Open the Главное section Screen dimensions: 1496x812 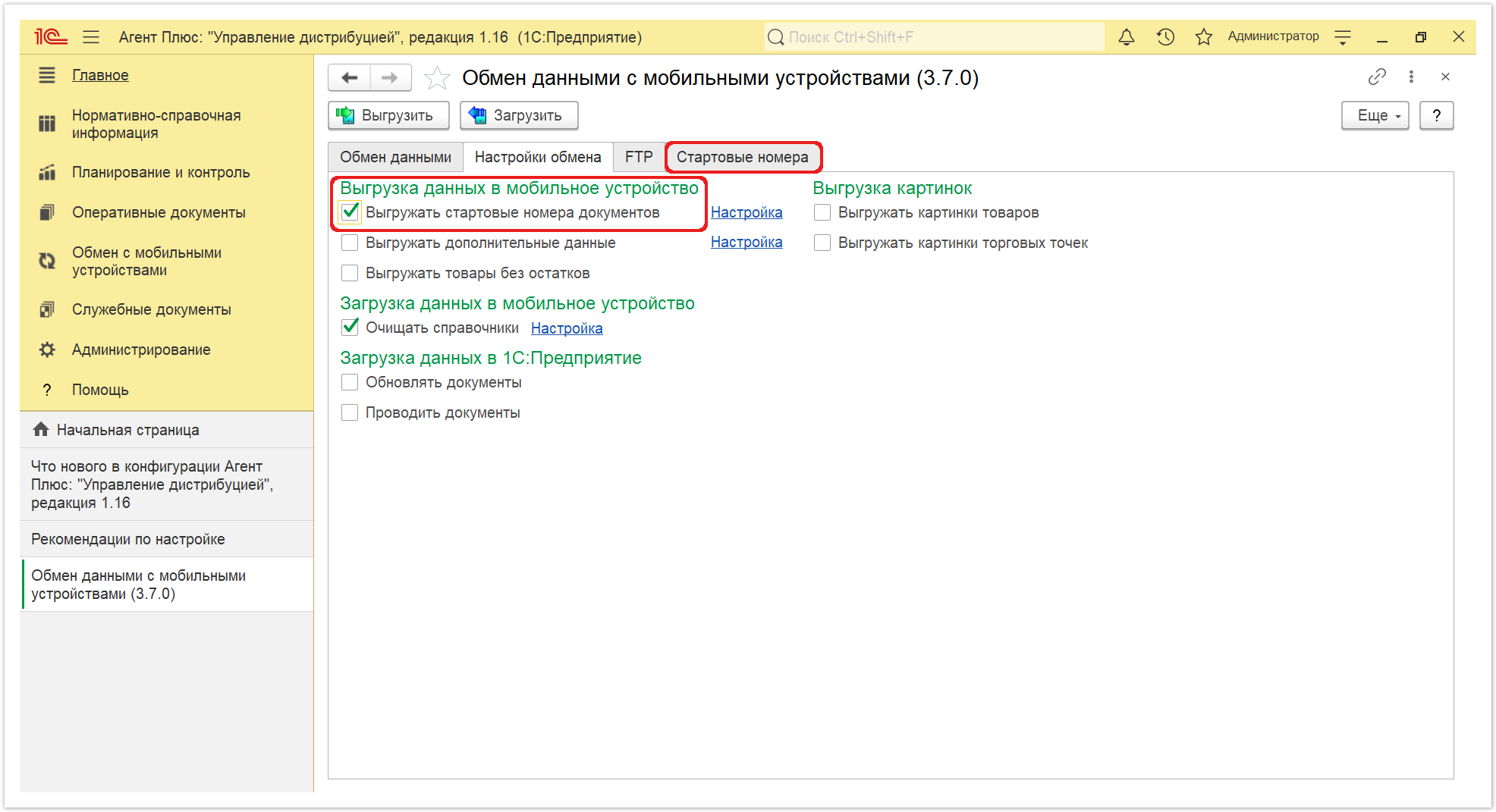click(x=100, y=75)
